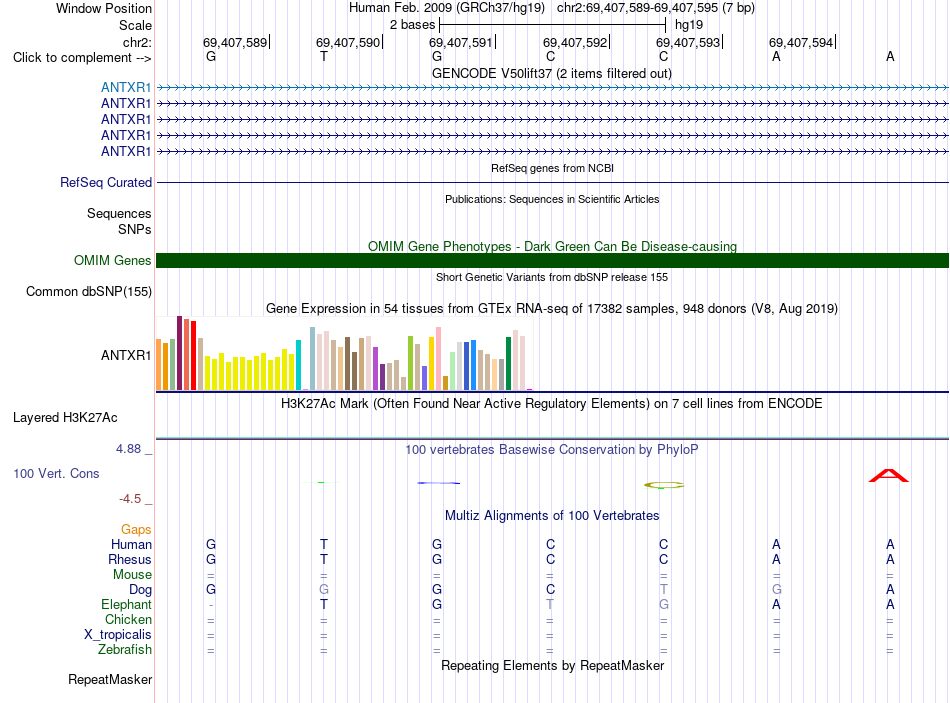Click the GTEx tissue expression bar chart

click(x=345, y=353)
